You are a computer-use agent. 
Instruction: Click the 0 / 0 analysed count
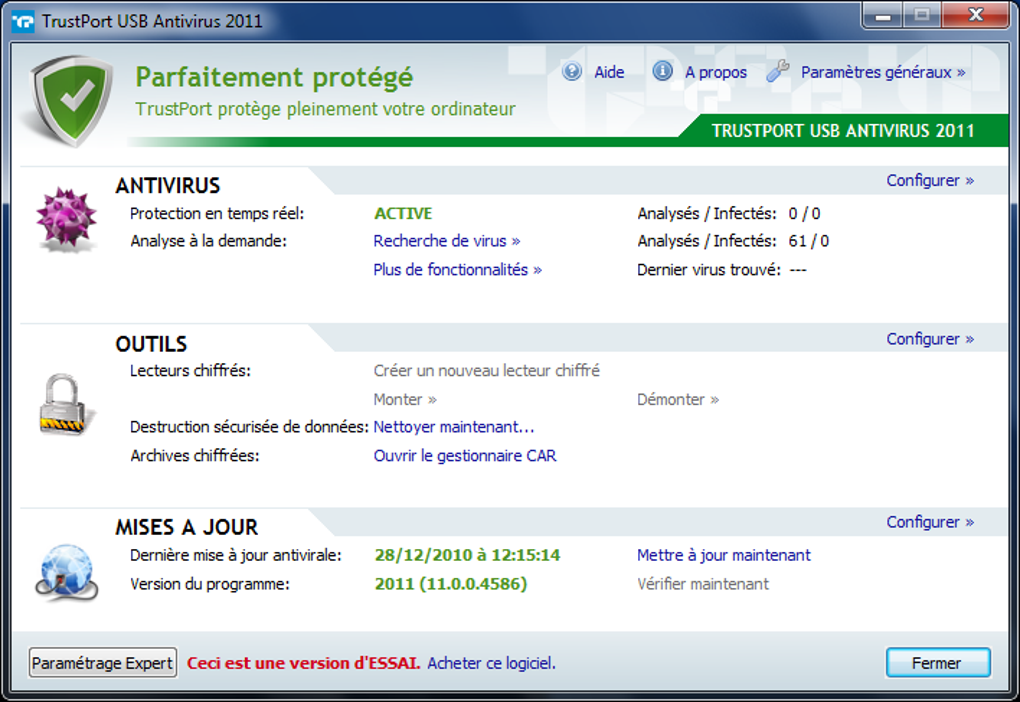tap(804, 213)
